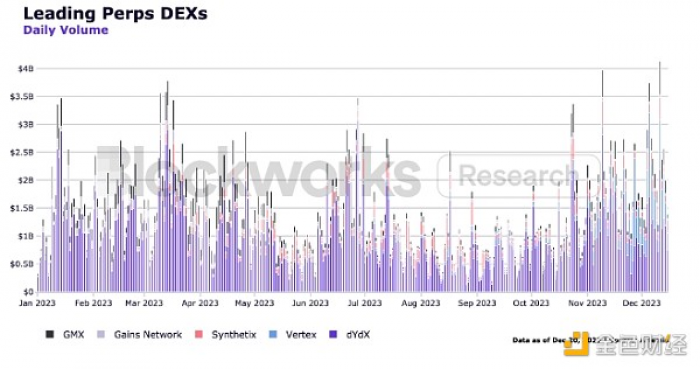Select the Jul 2023 x-axis label
This screenshot has height=369, width=700.
(364, 303)
